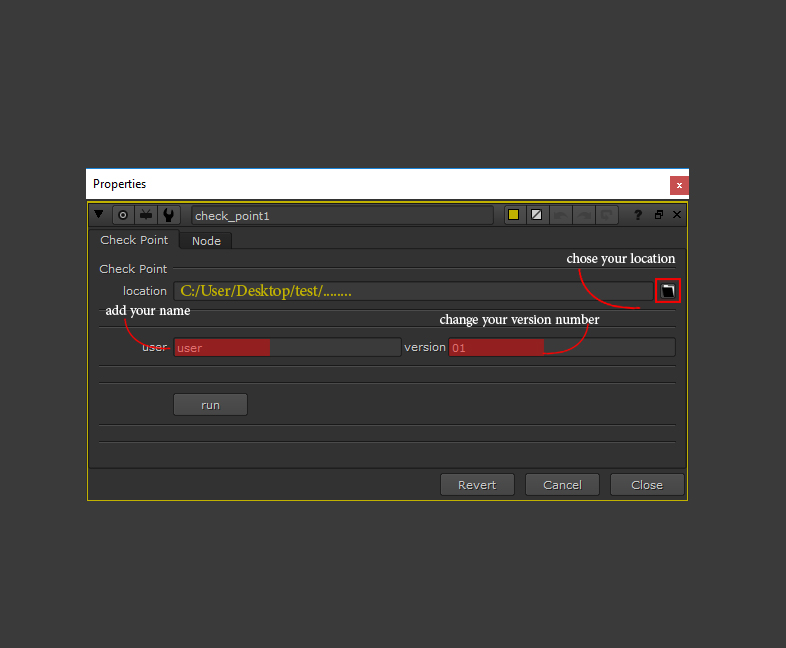Click the location path input field

pos(412,291)
